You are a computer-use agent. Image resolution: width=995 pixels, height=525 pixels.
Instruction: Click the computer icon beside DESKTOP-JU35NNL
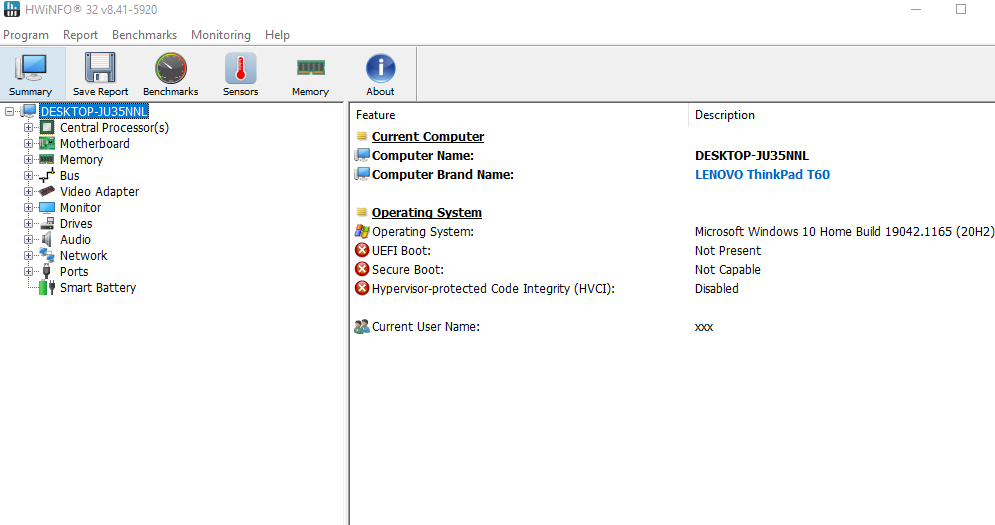click(x=29, y=111)
